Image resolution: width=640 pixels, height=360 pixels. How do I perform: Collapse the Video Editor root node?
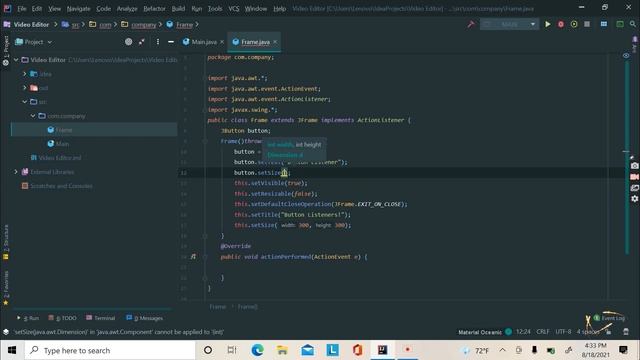point(16,60)
